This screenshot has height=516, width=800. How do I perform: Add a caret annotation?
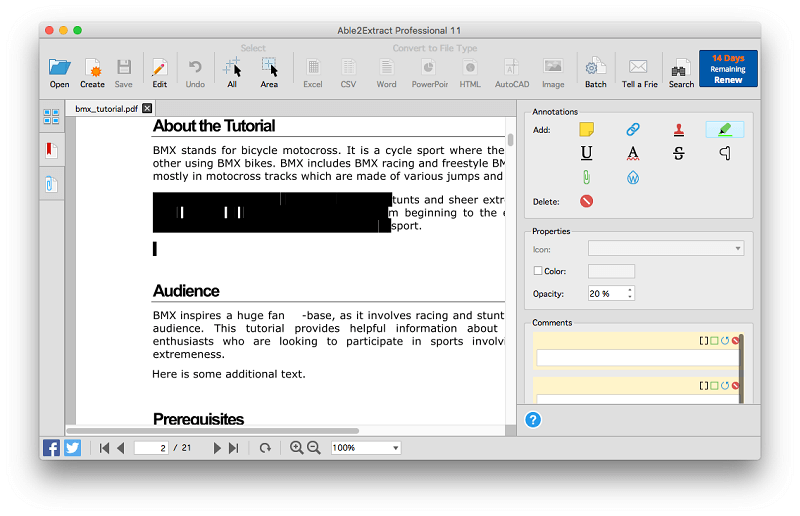pyautogui.click(x=725, y=153)
